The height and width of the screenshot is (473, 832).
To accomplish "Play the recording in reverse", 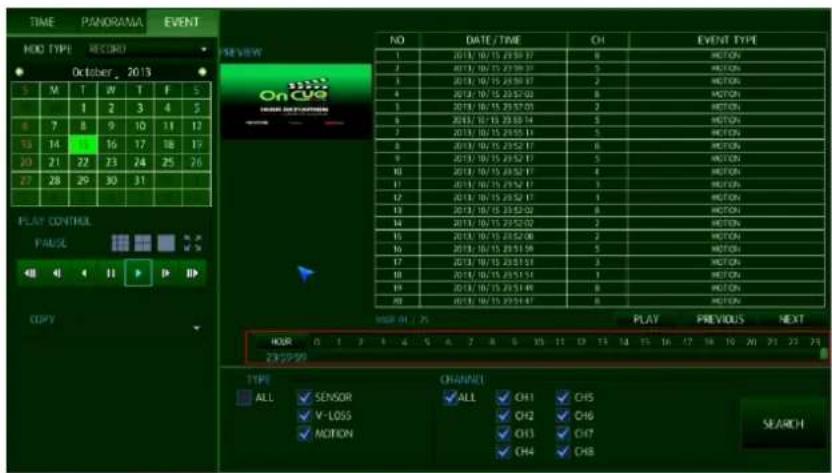I will click(x=84, y=273).
